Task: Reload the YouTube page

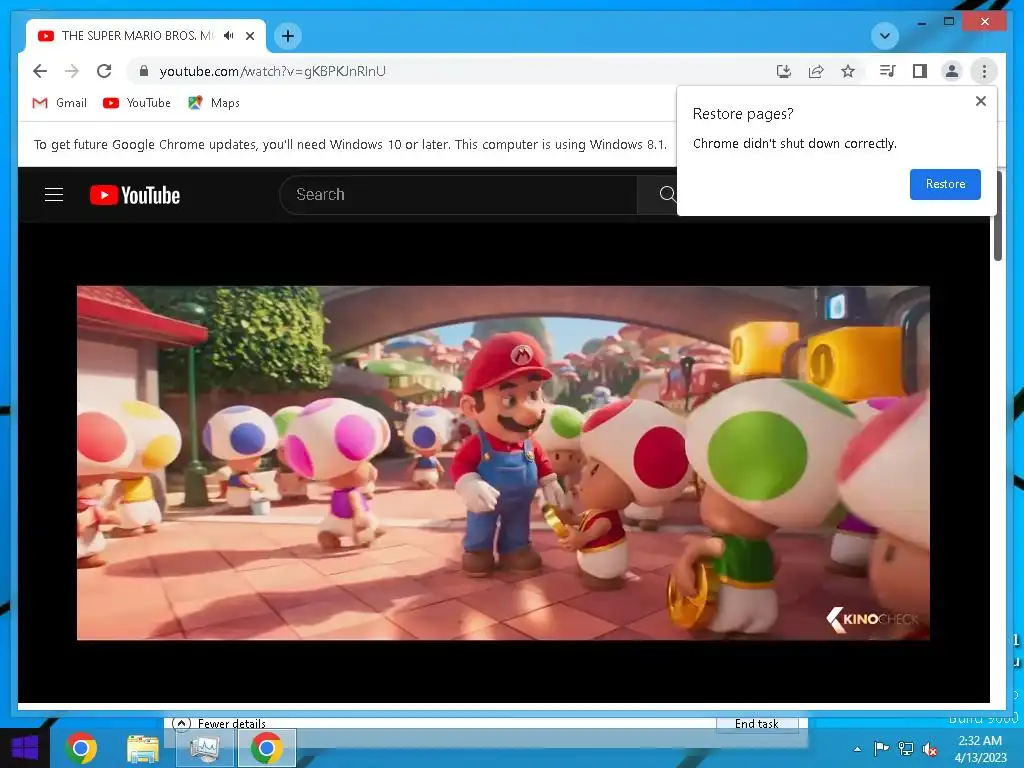Action: (x=104, y=71)
